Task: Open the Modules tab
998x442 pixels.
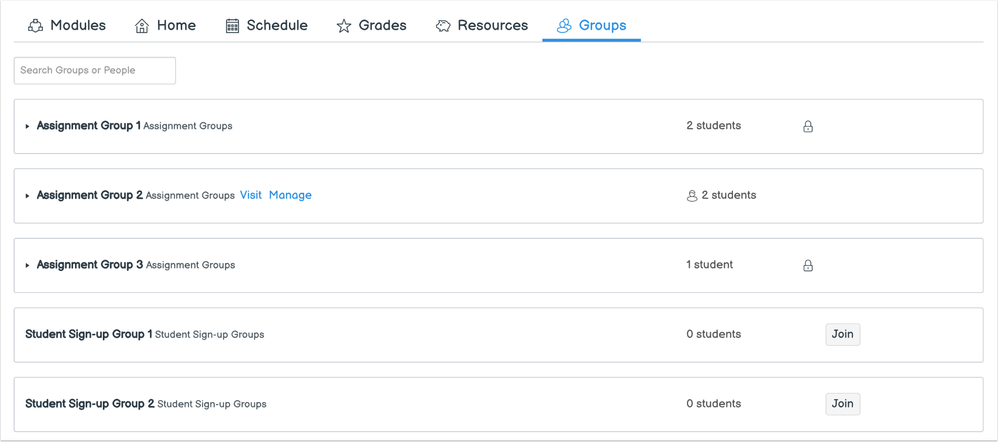Action: click(x=67, y=26)
